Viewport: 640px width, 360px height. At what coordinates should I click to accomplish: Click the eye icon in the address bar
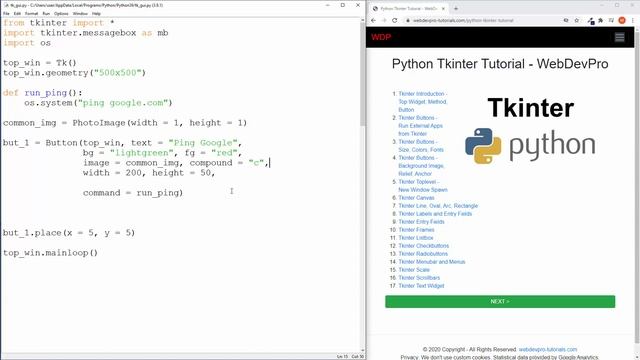[566, 20]
